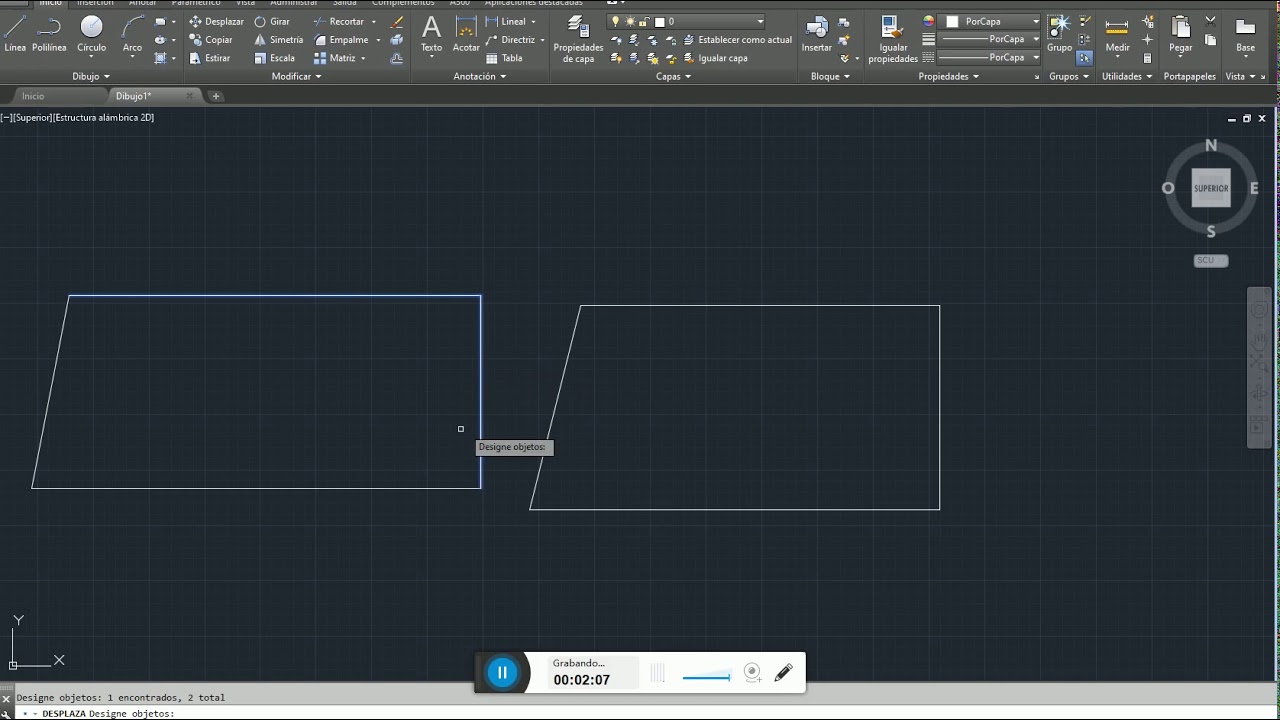1280x720 pixels.
Task: Adjust the recorder volume slider
Action: (x=706, y=677)
